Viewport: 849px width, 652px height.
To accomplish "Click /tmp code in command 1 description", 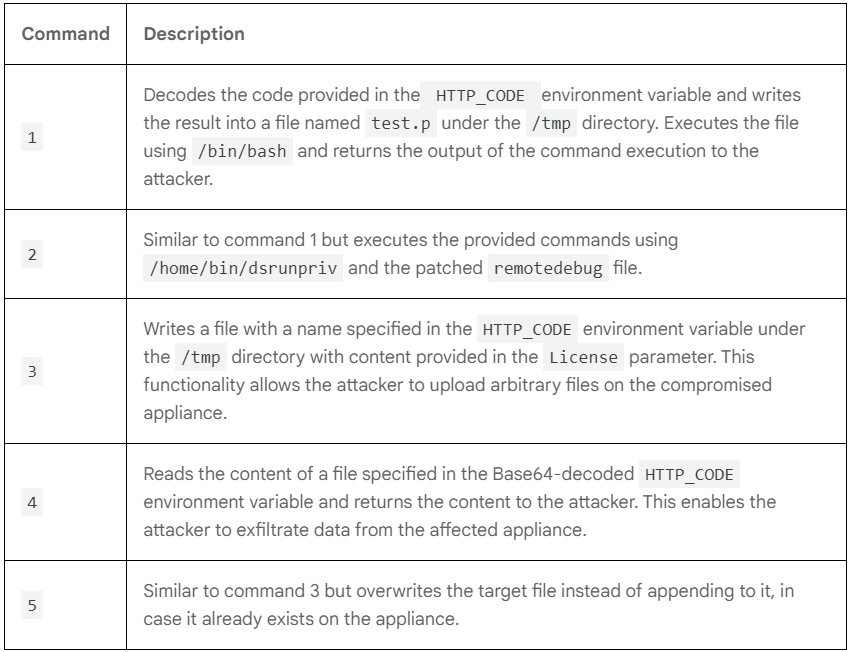I will [x=551, y=123].
